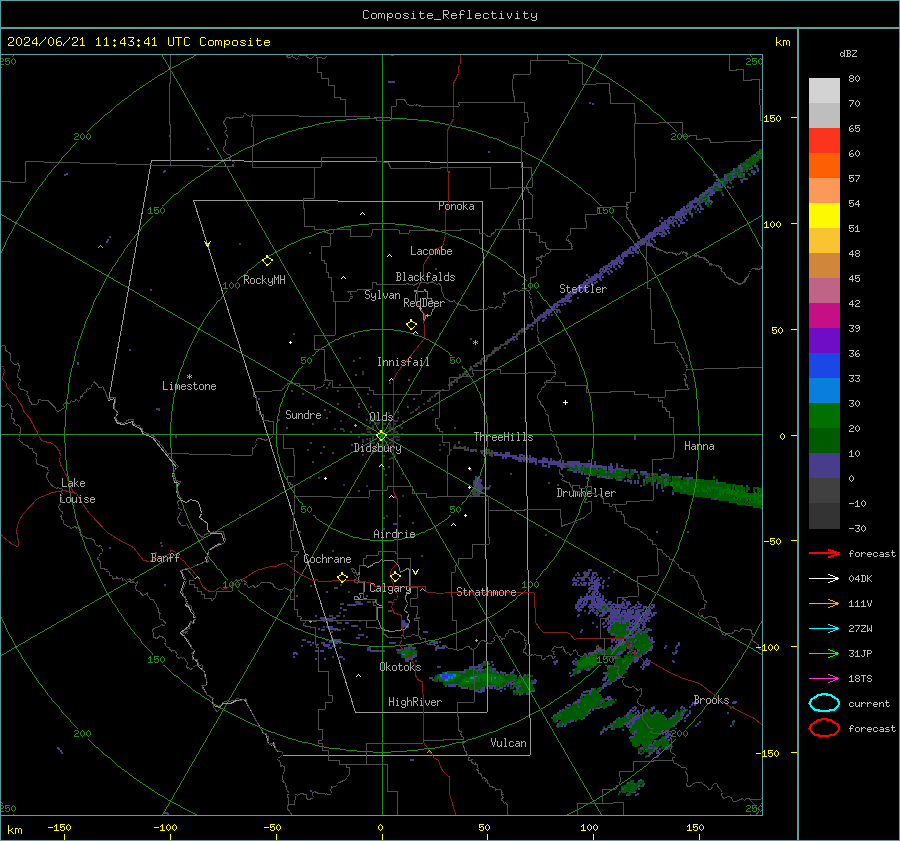Click the Stettler city label
900x841 pixels.
point(583,289)
